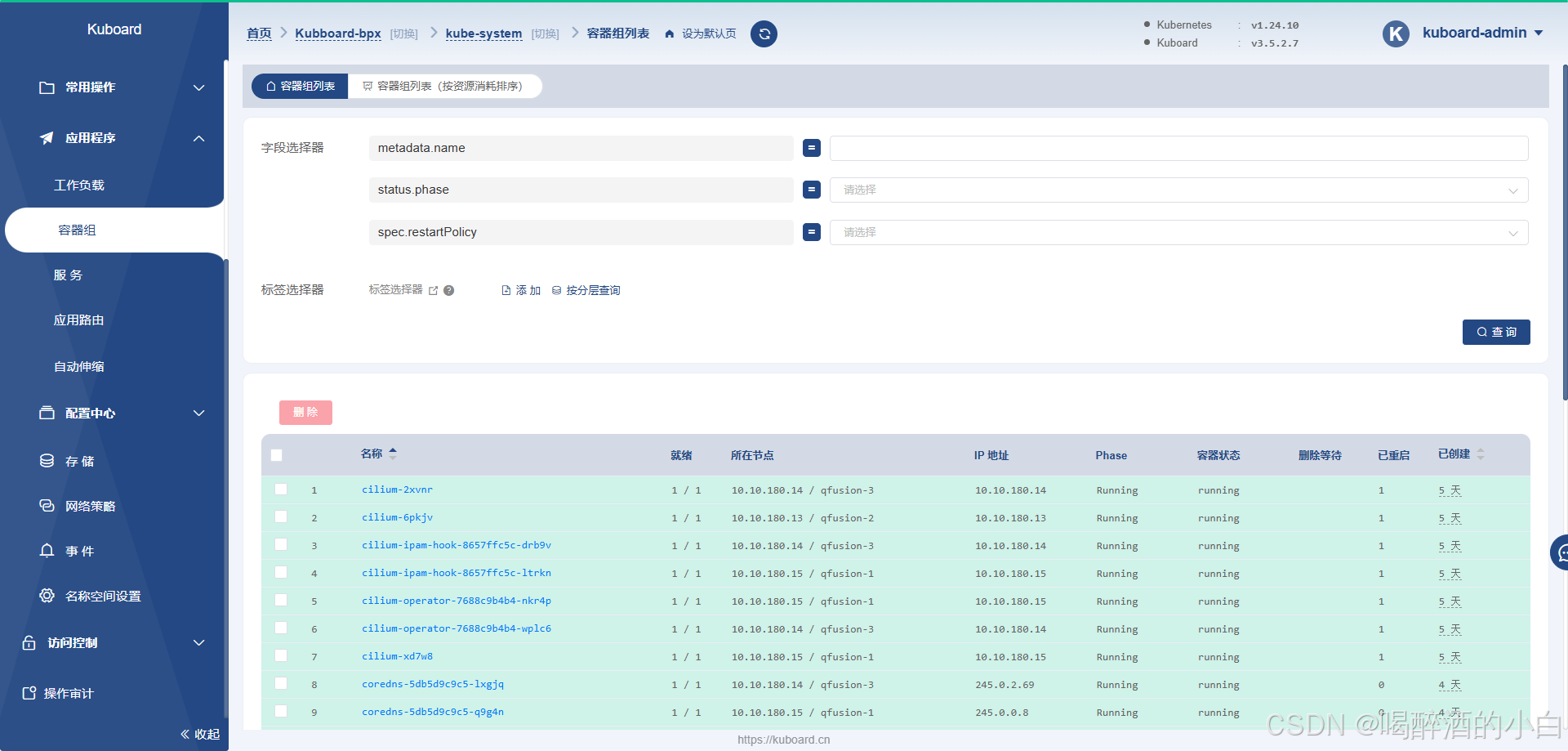
Task: Click the circular refresh icon in breadcrumb bar
Action: pyautogui.click(x=764, y=34)
